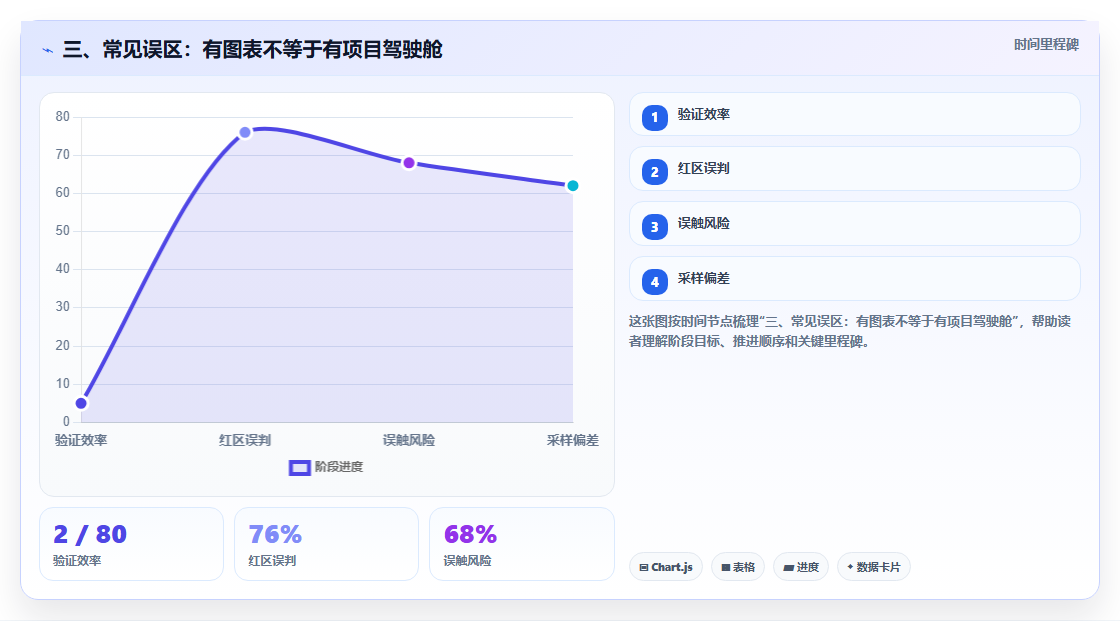The width and height of the screenshot is (1120, 621).
Task: Click the x-axis label 验证效率
Action: [x=81, y=440]
